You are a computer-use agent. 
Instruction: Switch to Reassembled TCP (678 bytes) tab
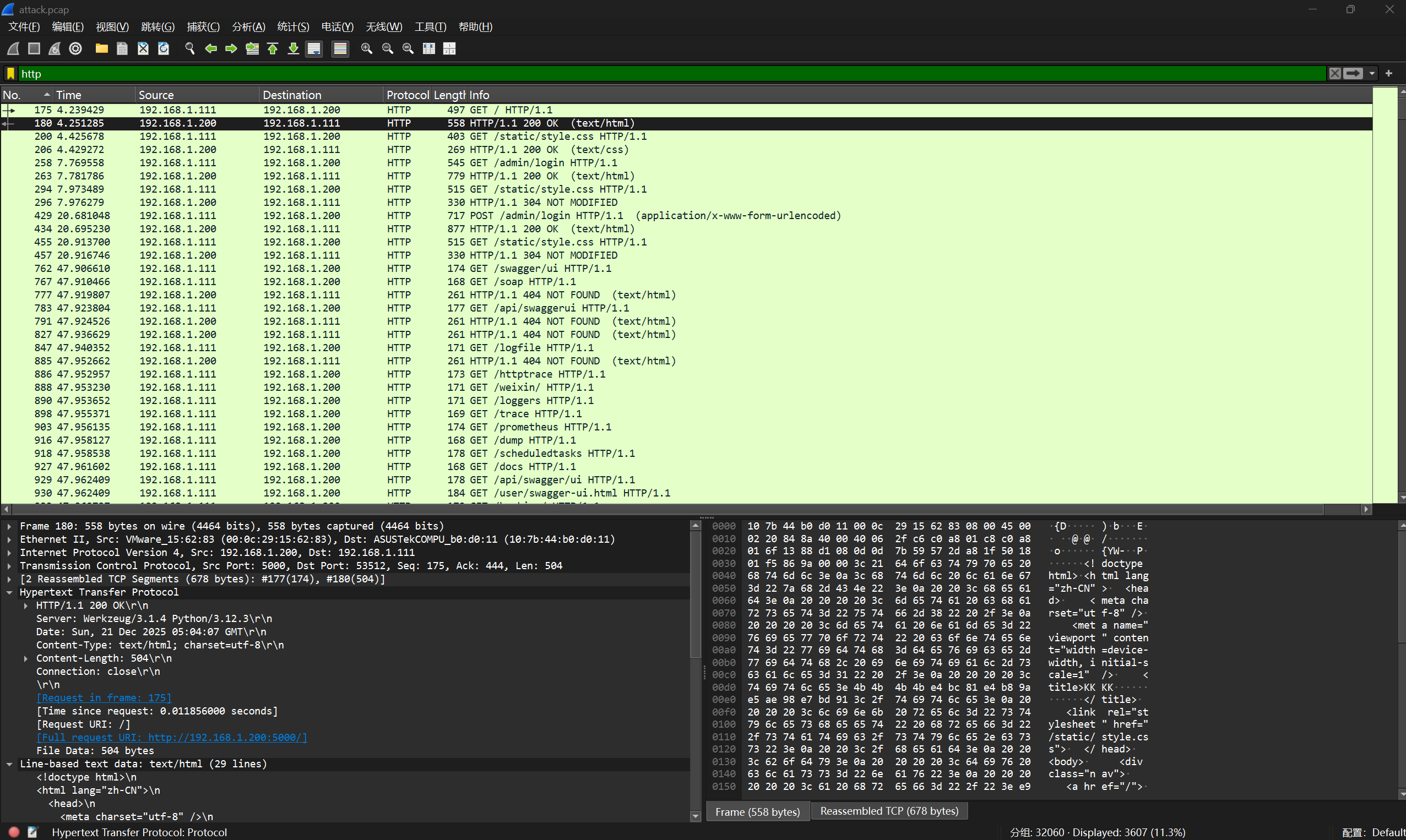click(x=888, y=811)
